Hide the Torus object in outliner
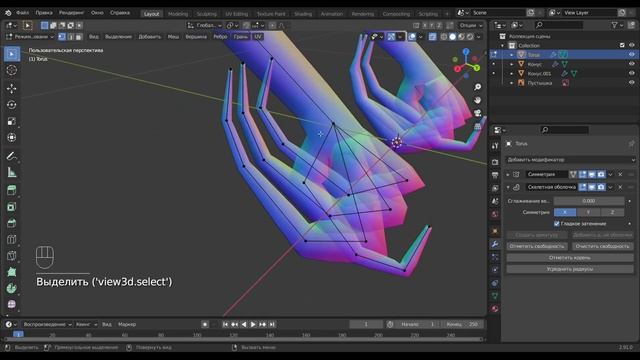 click(x=631, y=54)
